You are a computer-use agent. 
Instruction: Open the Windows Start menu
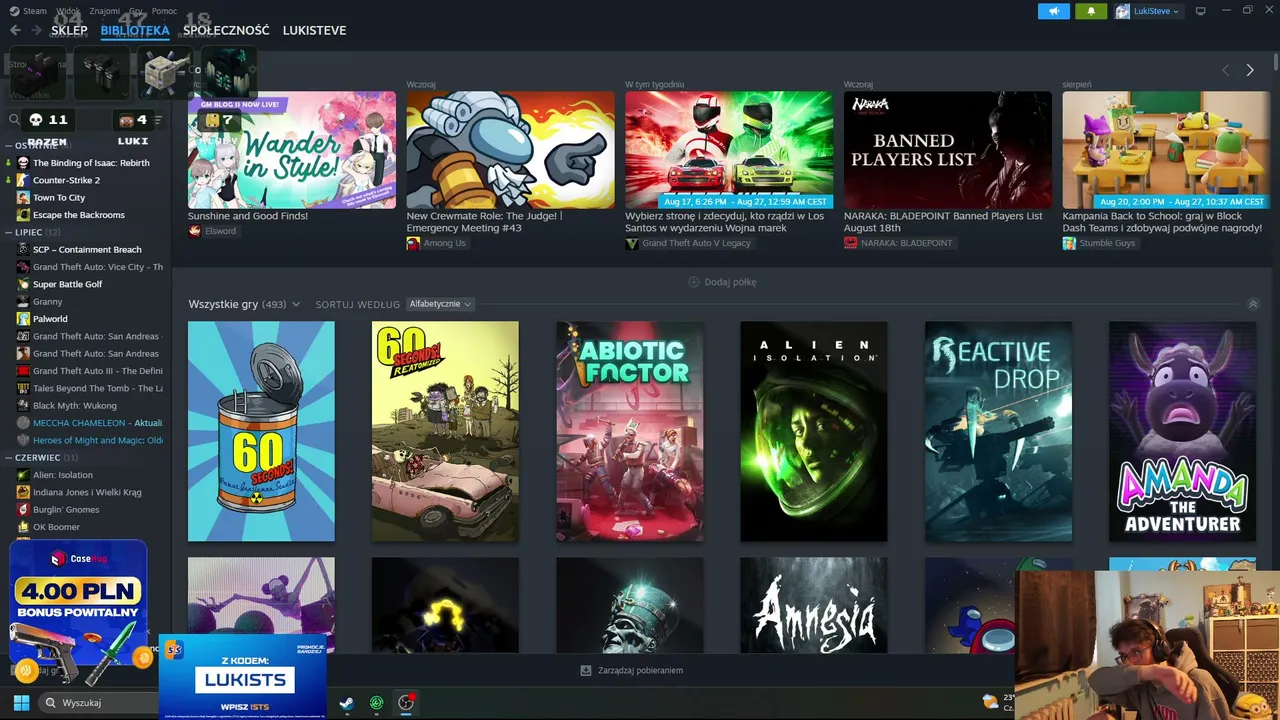(x=21, y=703)
